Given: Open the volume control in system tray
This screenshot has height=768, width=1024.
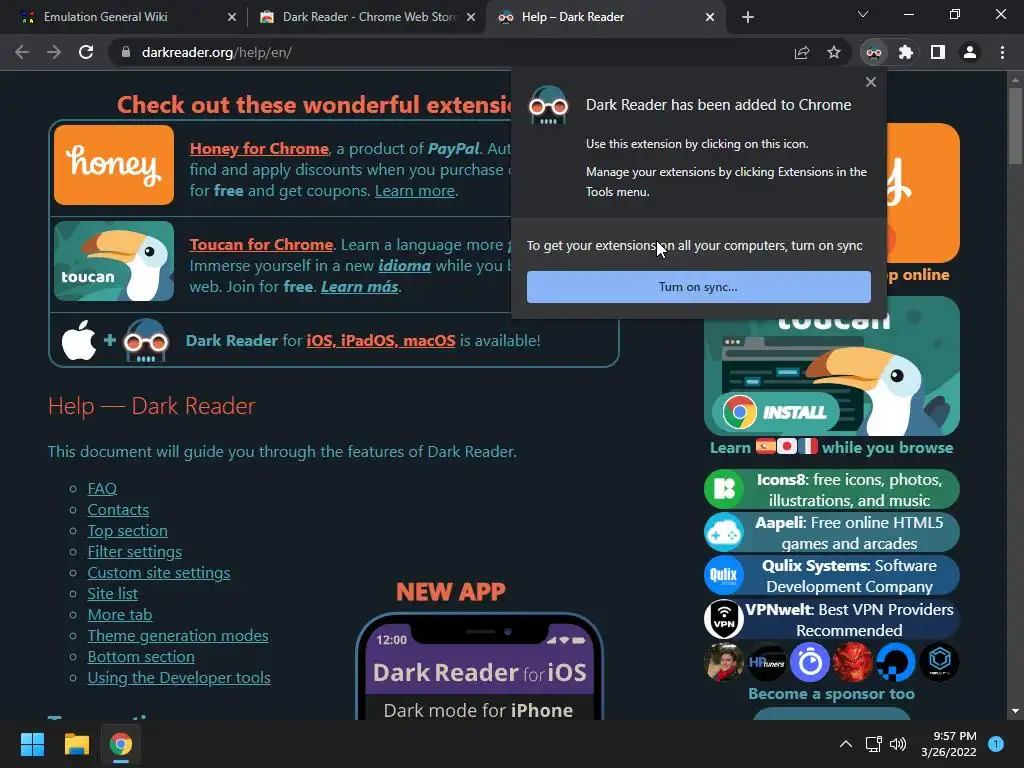Looking at the screenshot, I should click(899, 744).
